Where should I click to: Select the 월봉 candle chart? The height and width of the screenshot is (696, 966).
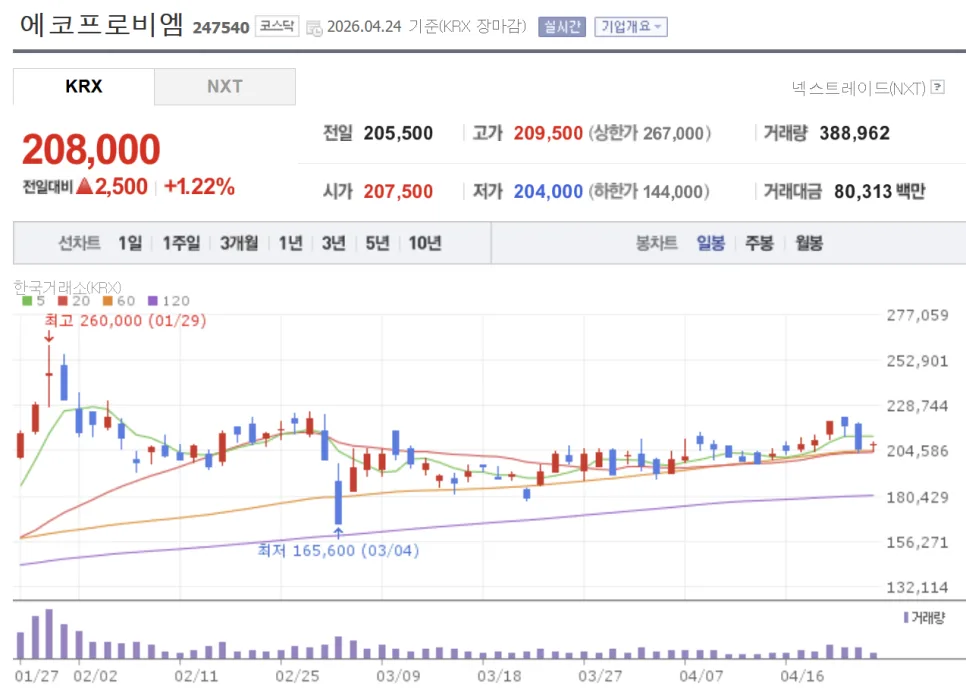[809, 243]
